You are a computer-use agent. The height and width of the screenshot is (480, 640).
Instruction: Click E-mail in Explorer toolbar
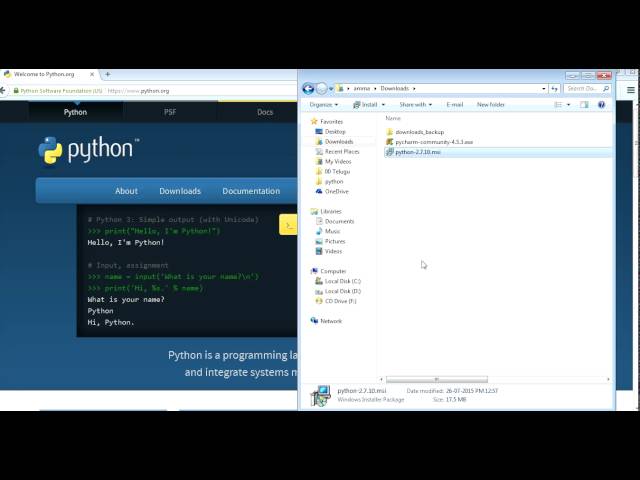pos(454,105)
